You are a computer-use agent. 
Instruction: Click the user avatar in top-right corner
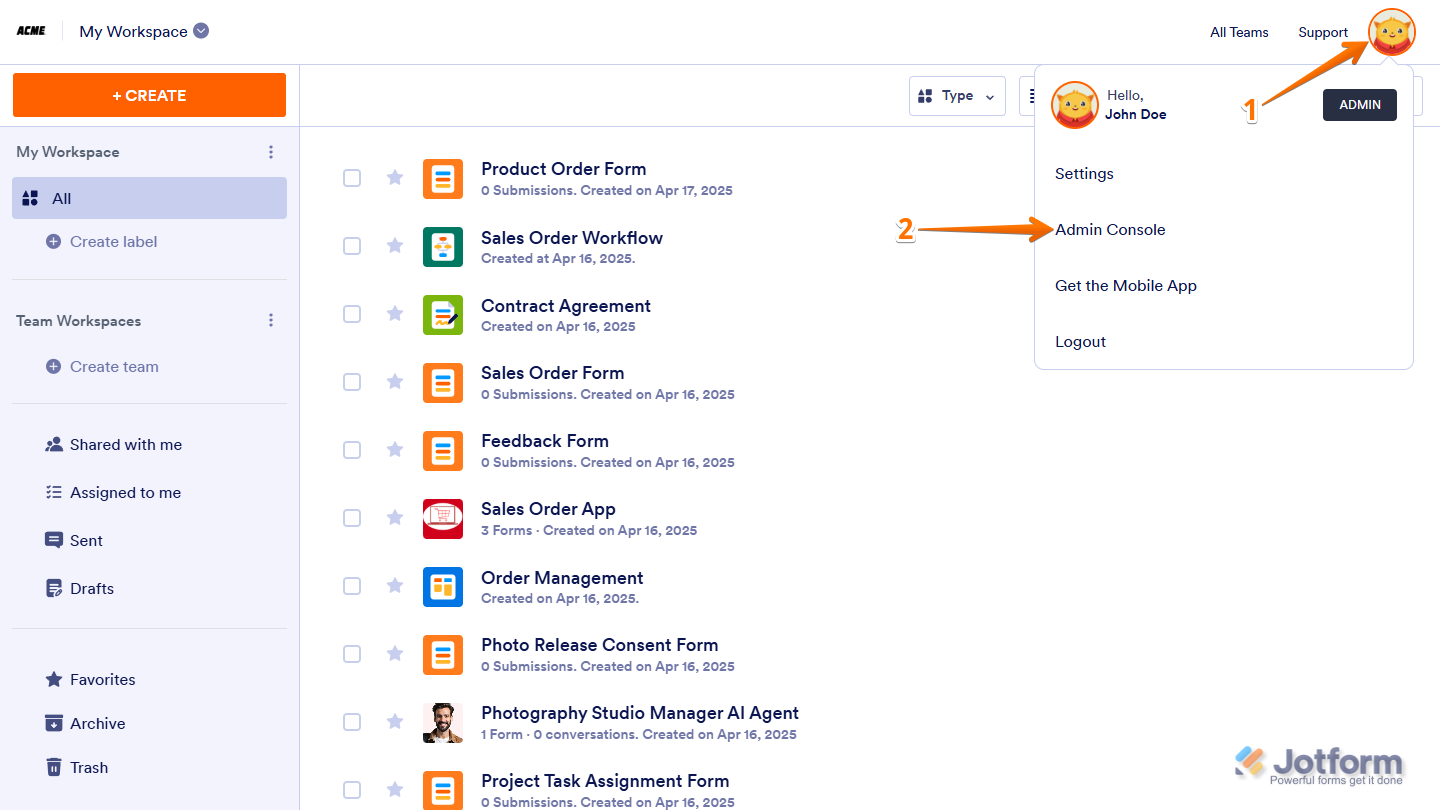coord(1392,33)
